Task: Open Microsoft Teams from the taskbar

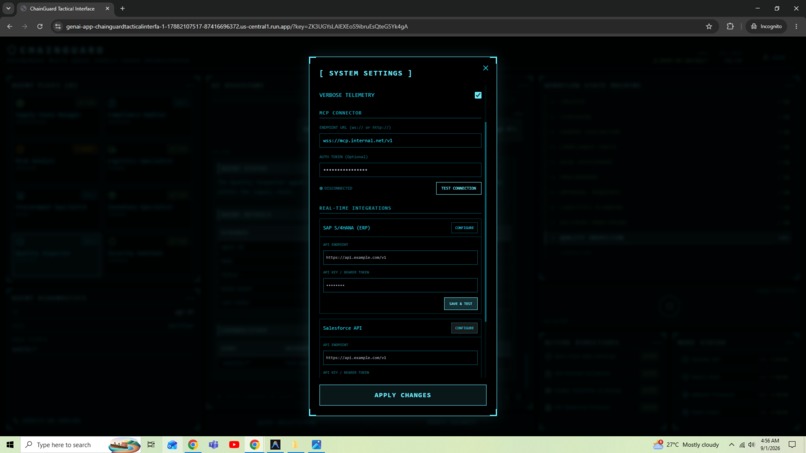Action: (x=213, y=444)
